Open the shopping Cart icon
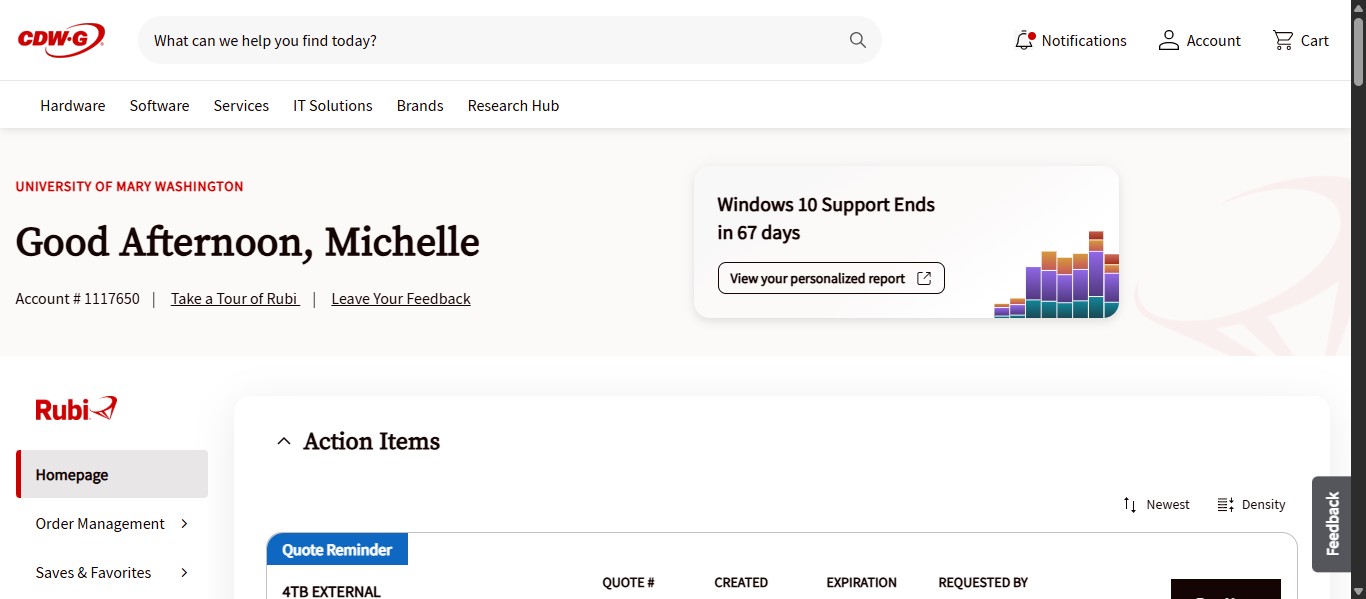Viewport: 1366px width, 599px height. pos(1282,41)
